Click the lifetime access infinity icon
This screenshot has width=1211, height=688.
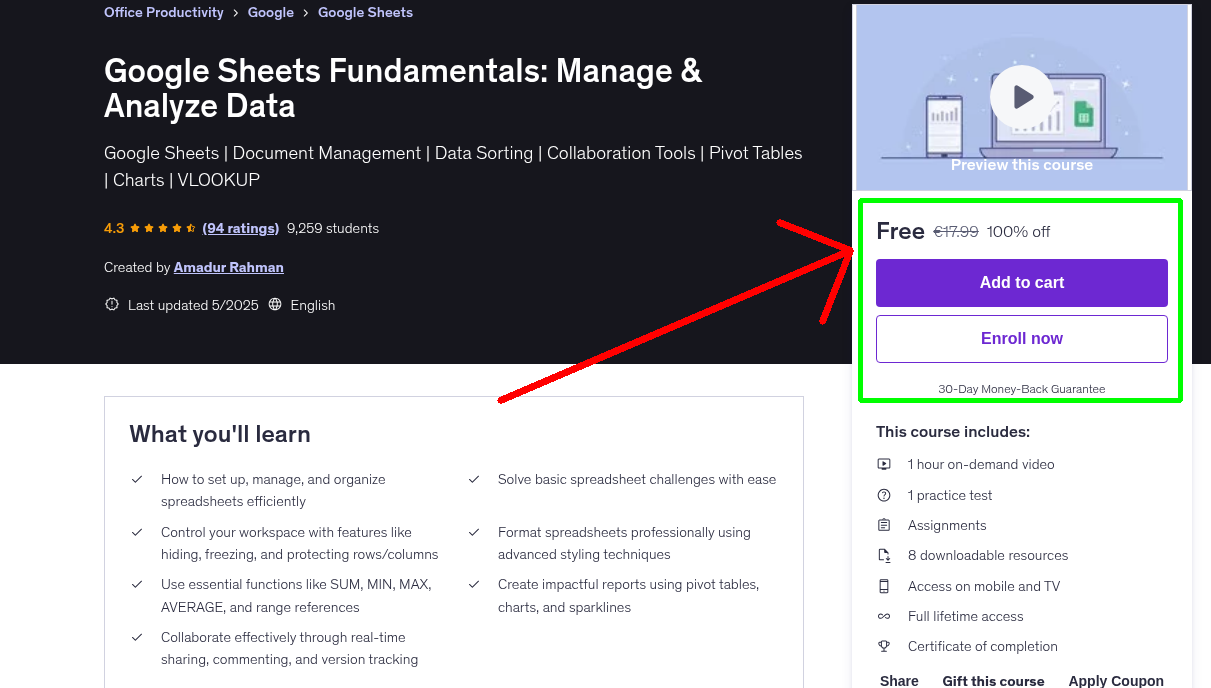click(884, 616)
